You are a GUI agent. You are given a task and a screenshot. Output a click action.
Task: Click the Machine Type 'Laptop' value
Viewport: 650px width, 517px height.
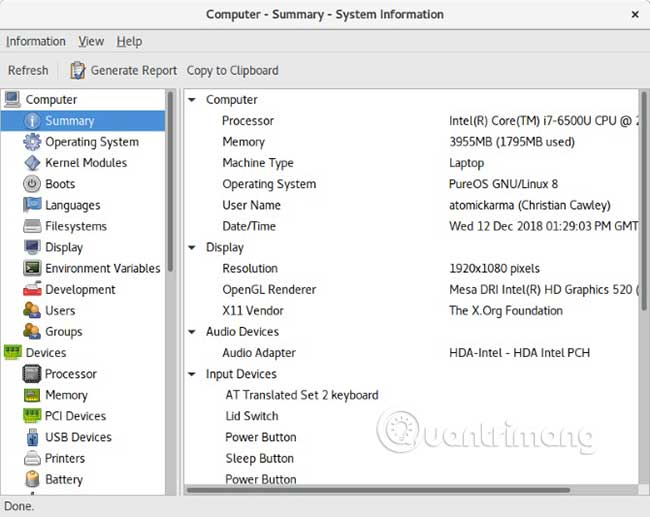[x=466, y=163]
